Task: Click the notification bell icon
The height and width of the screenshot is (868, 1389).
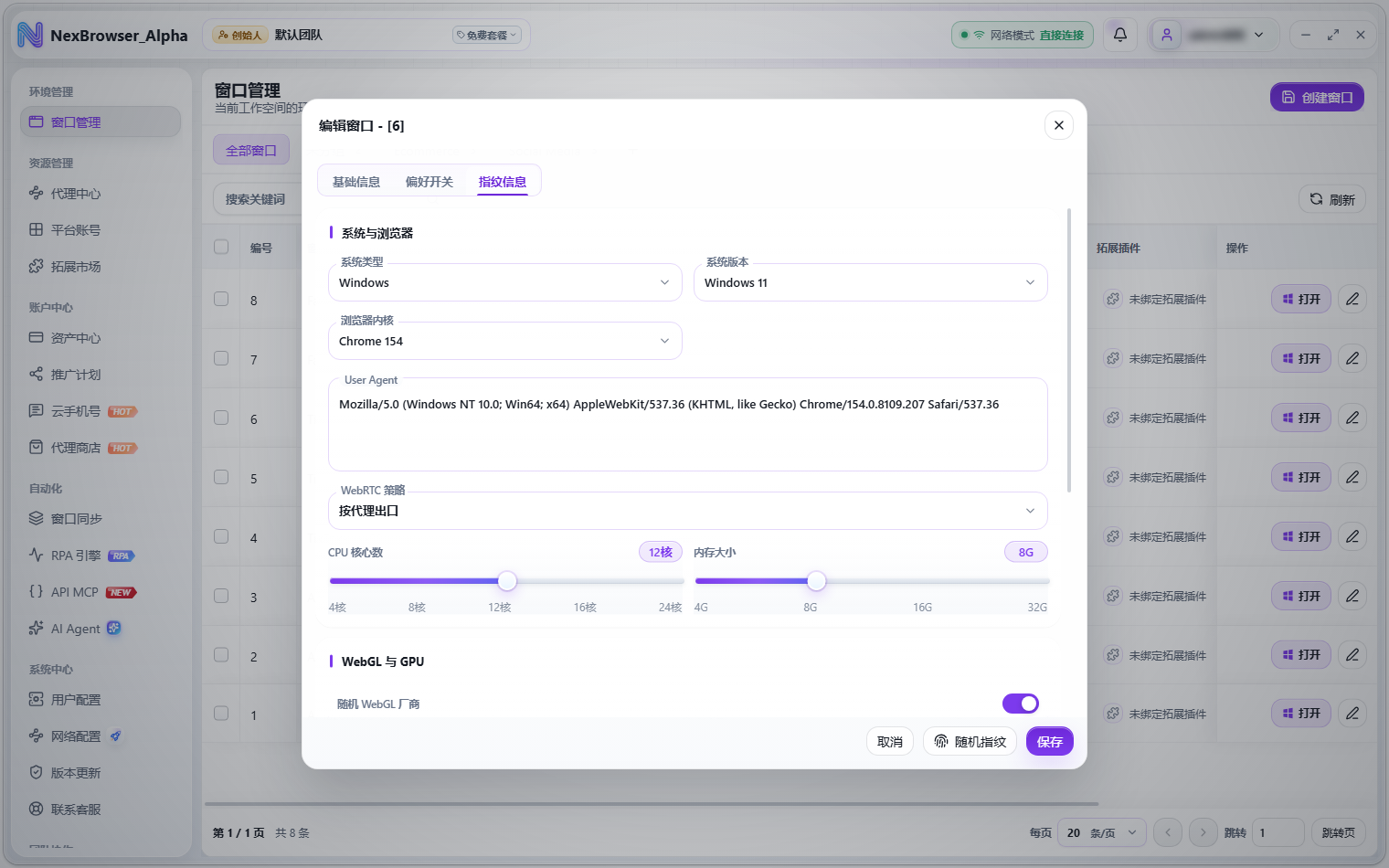Action: coord(1119,35)
